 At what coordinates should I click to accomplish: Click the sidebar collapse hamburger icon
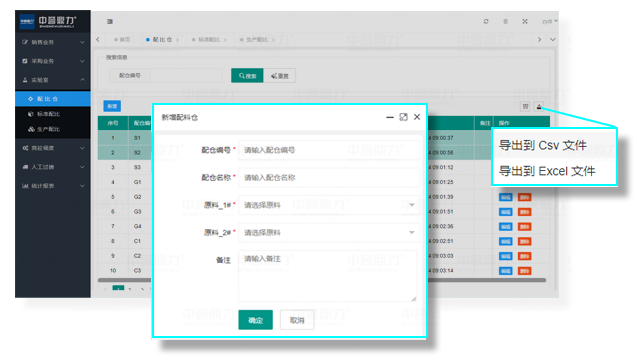[x=110, y=22]
